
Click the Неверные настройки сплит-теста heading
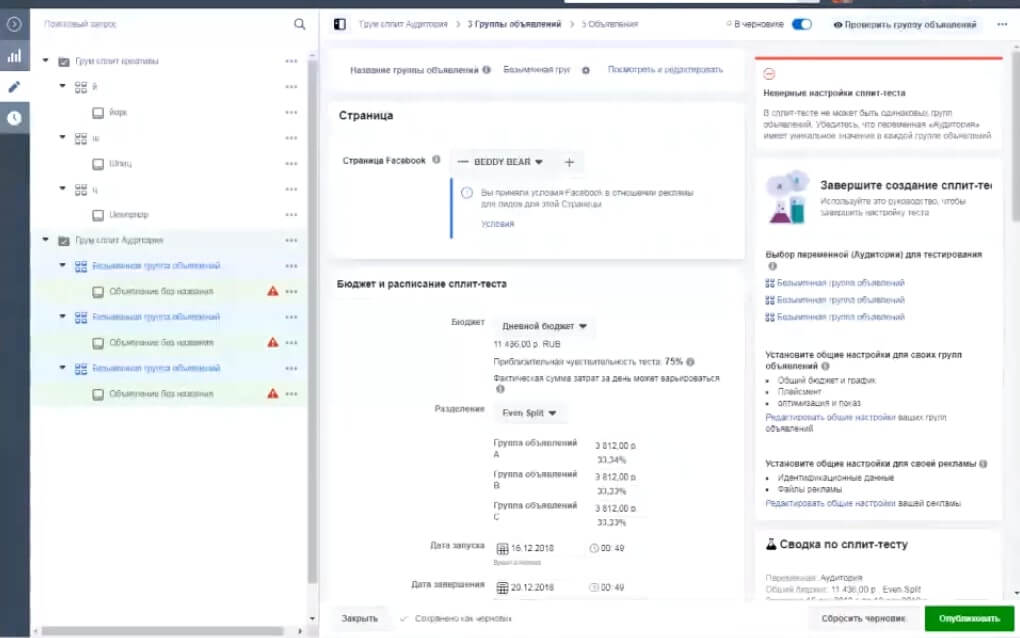[x=834, y=93]
